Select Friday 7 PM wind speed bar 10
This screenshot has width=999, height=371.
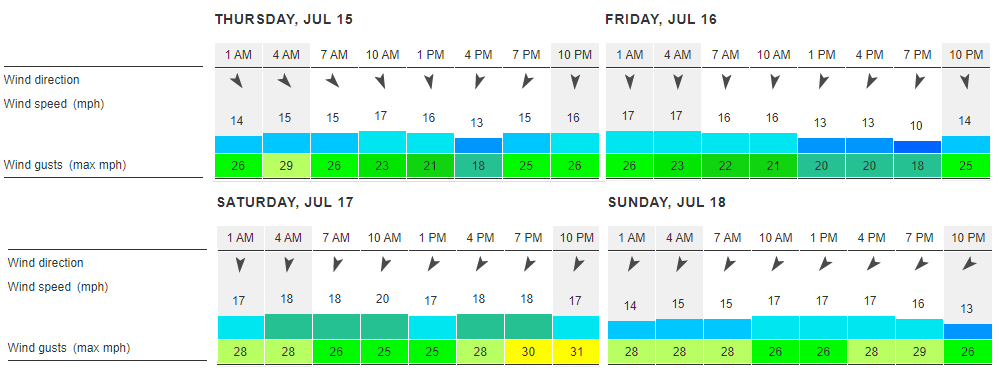(x=918, y=147)
